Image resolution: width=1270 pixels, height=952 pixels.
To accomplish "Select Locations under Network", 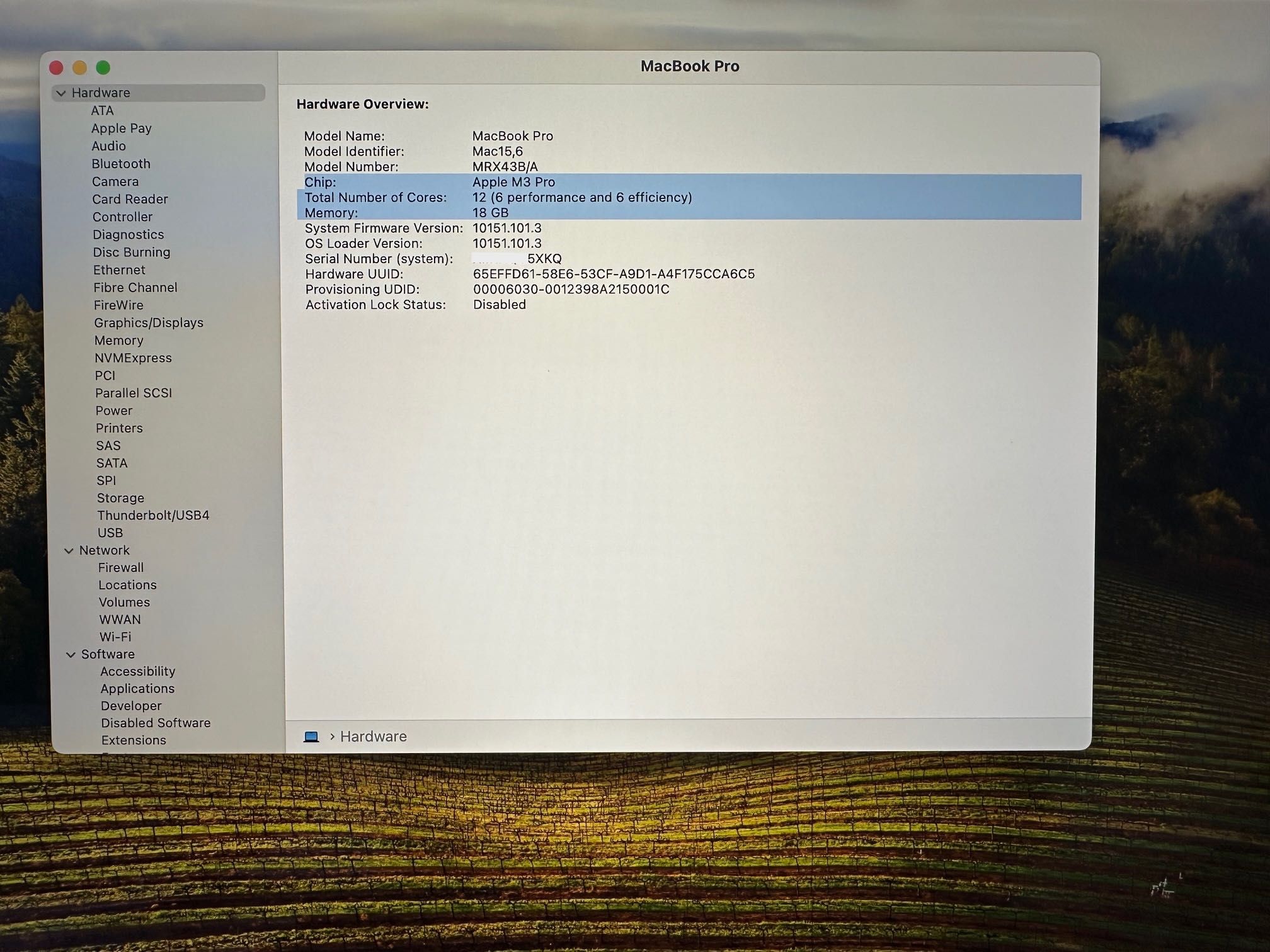I will point(127,585).
